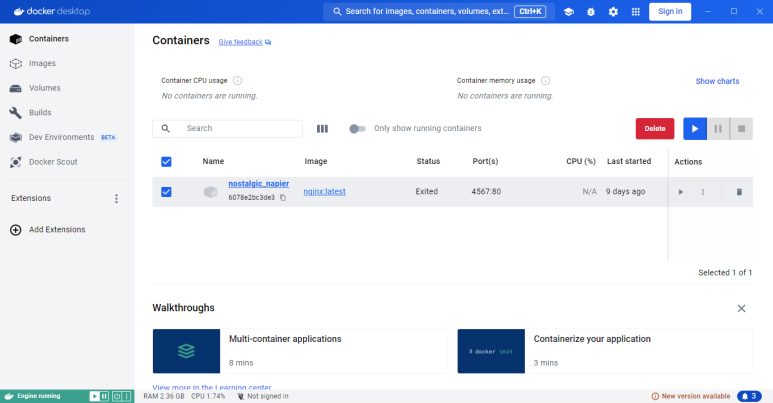This screenshot has height=403, width=773.
Task: Open the Troubleshoot bug icon
Action: pos(591,12)
